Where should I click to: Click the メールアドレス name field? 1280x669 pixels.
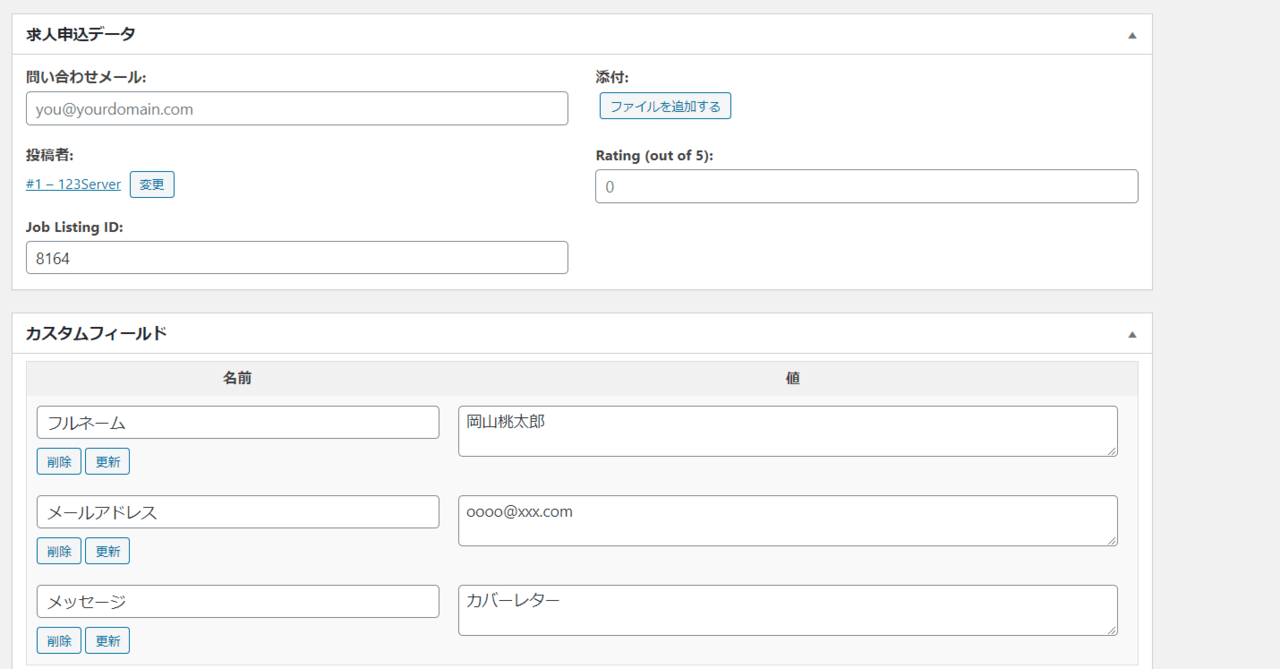(x=238, y=512)
